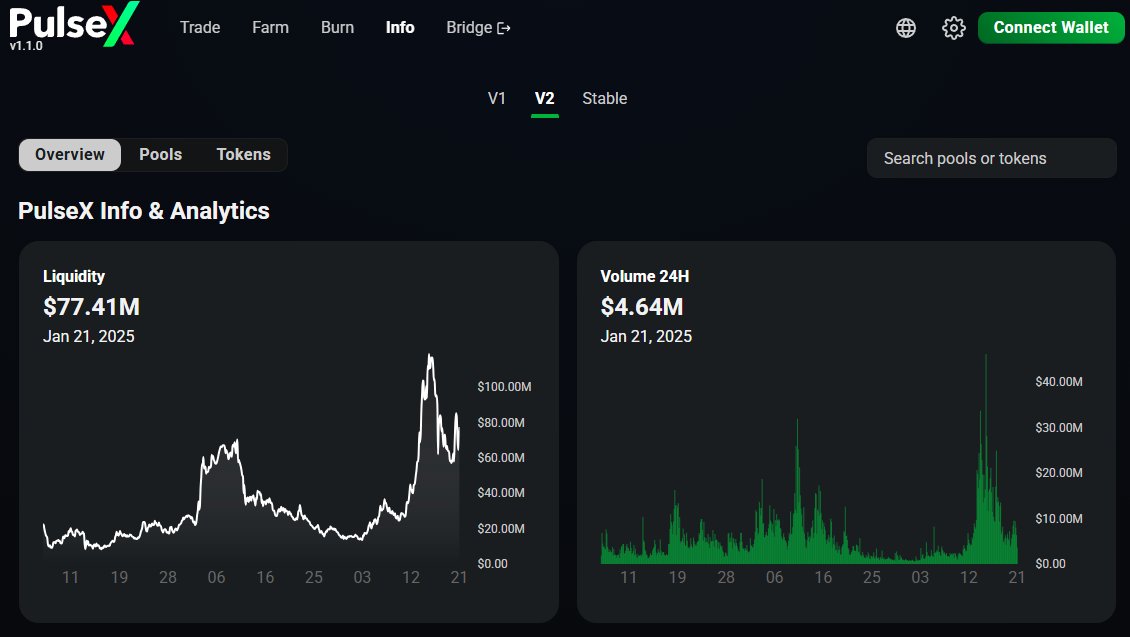Click the Bridge external link arrow icon

[x=504, y=28]
